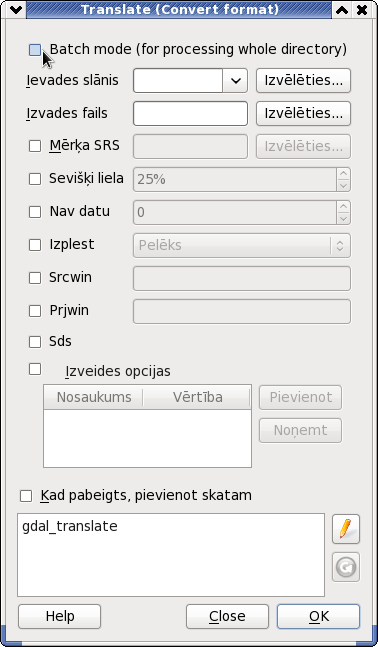378x647 pixels.
Task: Toggle the Mērķa SRS checkbox
Action: point(35,146)
